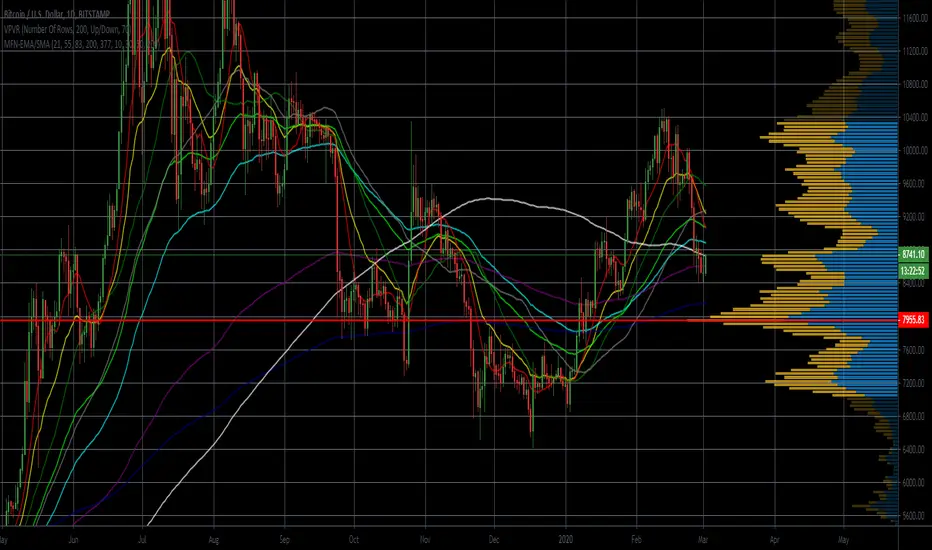Image resolution: width=932 pixels, height=550 pixels.
Task: Click the 6800.00 price axis label
Action: coord(914,416)
